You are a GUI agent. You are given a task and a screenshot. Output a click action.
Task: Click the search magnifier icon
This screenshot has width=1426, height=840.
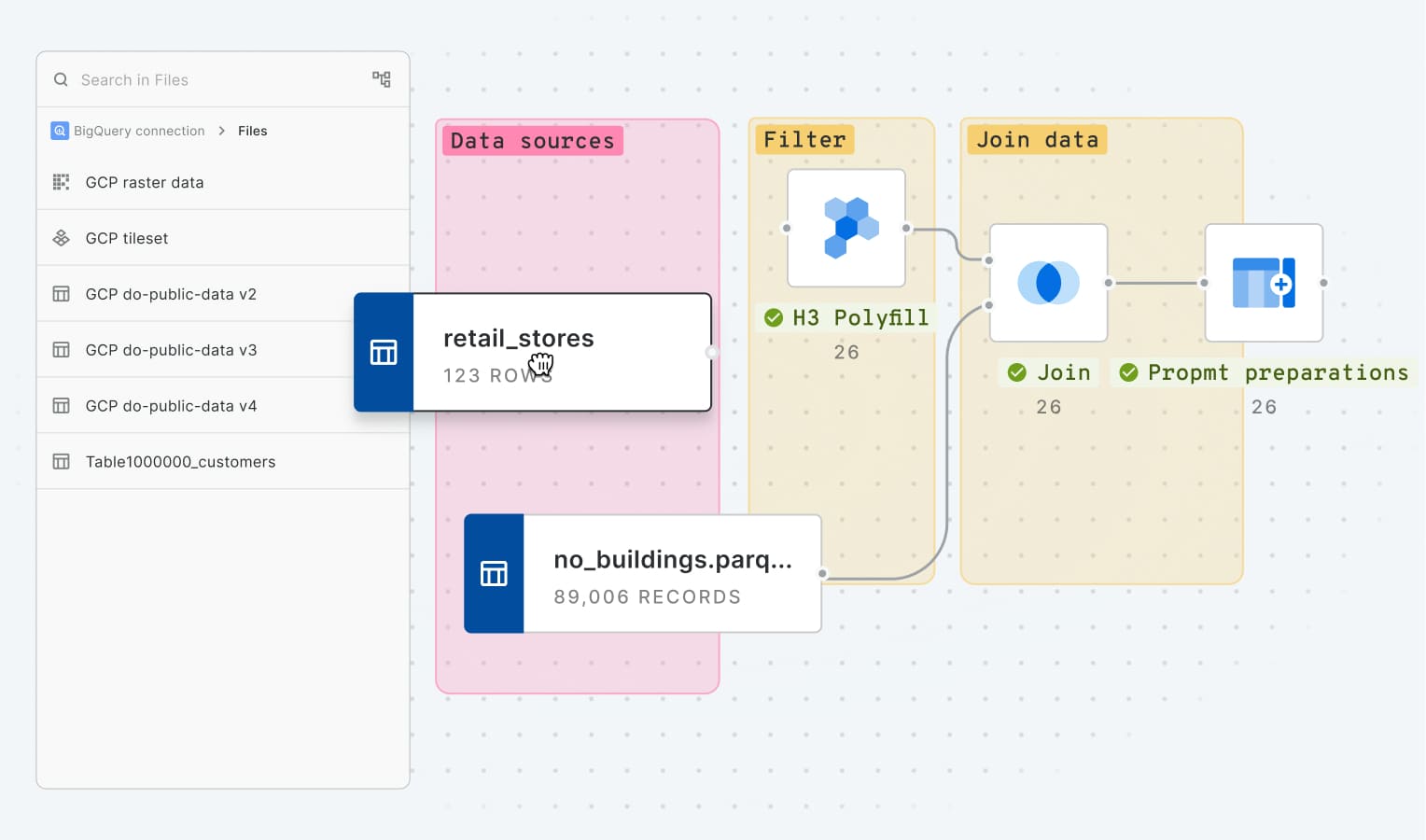[60, 79]
